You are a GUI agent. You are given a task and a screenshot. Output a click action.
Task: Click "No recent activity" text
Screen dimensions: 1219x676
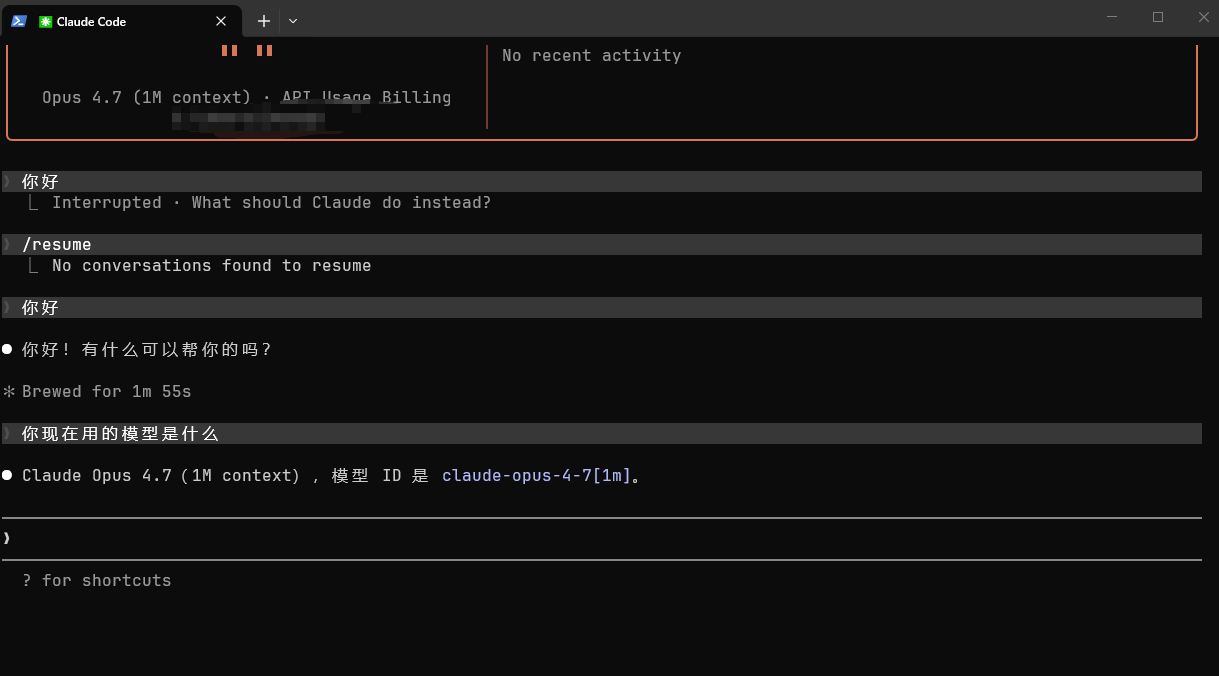592,56
